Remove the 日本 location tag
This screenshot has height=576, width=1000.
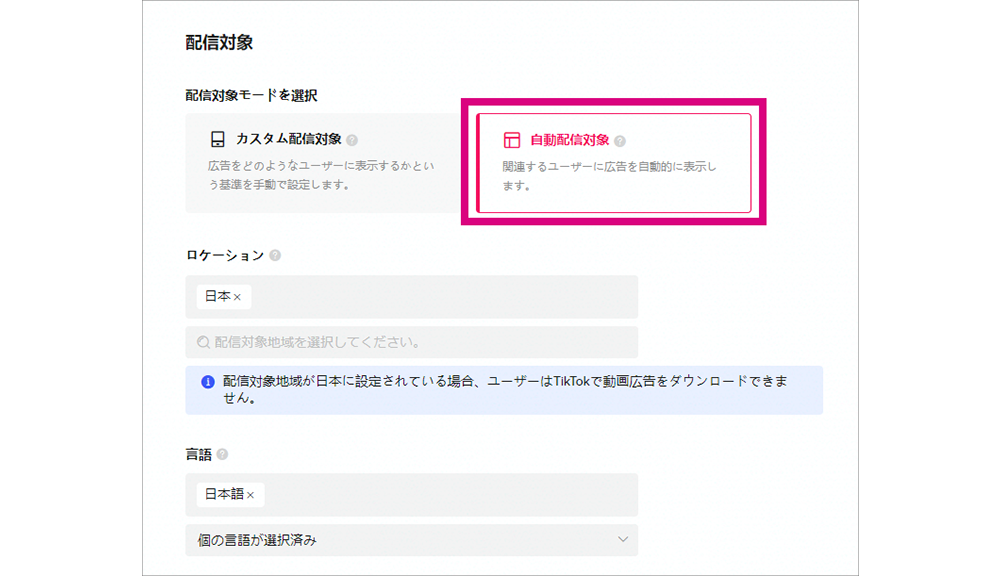[x=237, y=297]
